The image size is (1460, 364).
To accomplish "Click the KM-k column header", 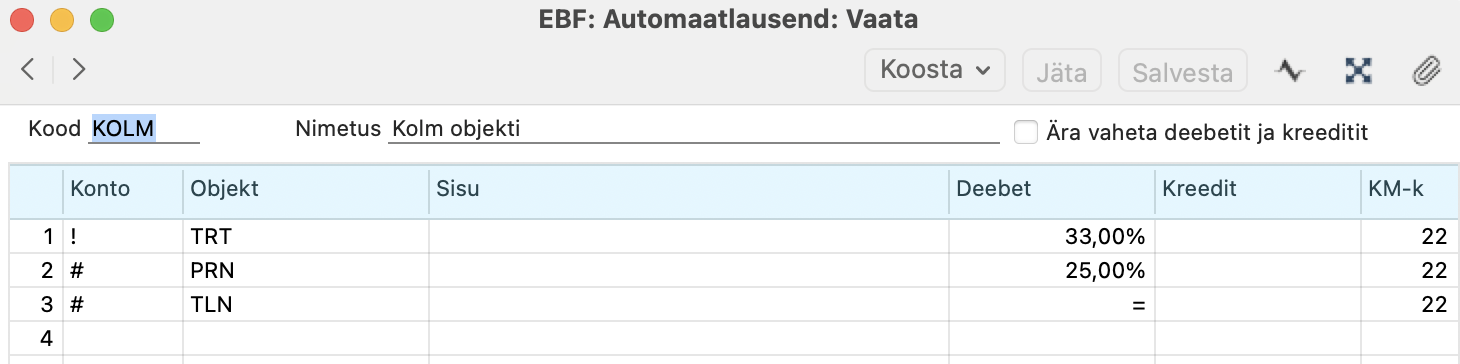I will (x=1405, y=189).
